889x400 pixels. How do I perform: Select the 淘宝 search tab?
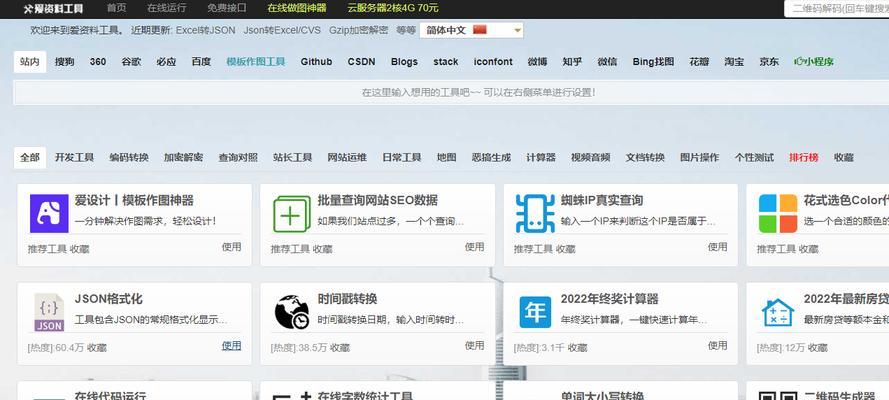click(734, 62)
